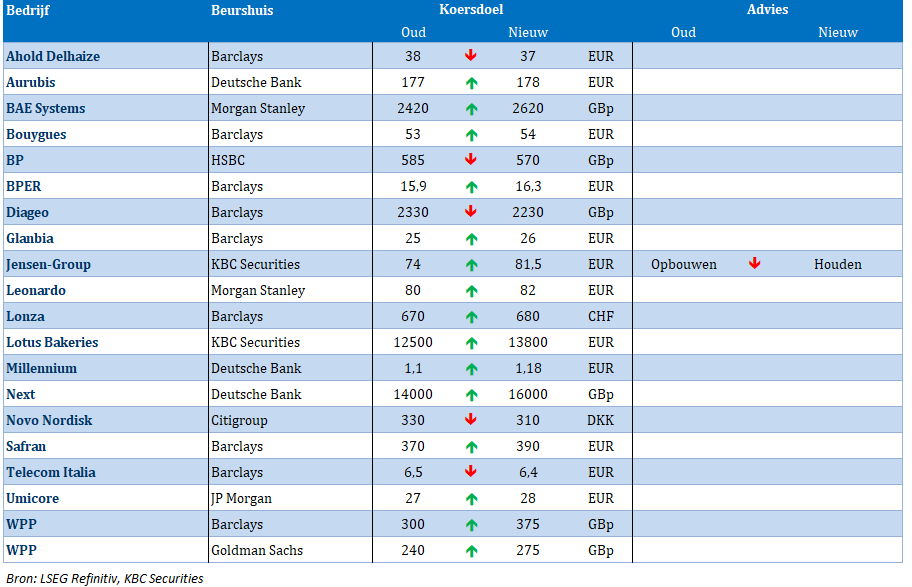The width and height of the screenshot is (912, 587).
Task: Click the DKK currency in the Novo Nordisk row
Action: click(x=601, y=421)
